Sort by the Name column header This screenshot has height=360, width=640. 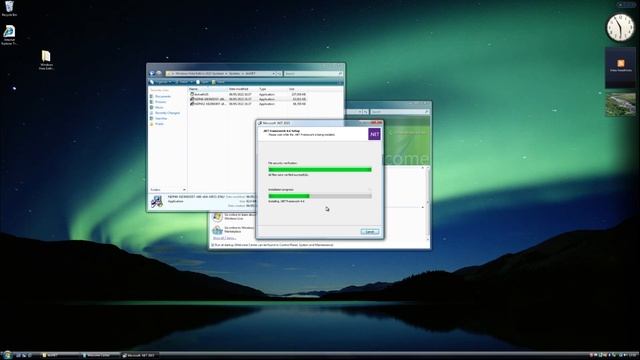(208, 89)
